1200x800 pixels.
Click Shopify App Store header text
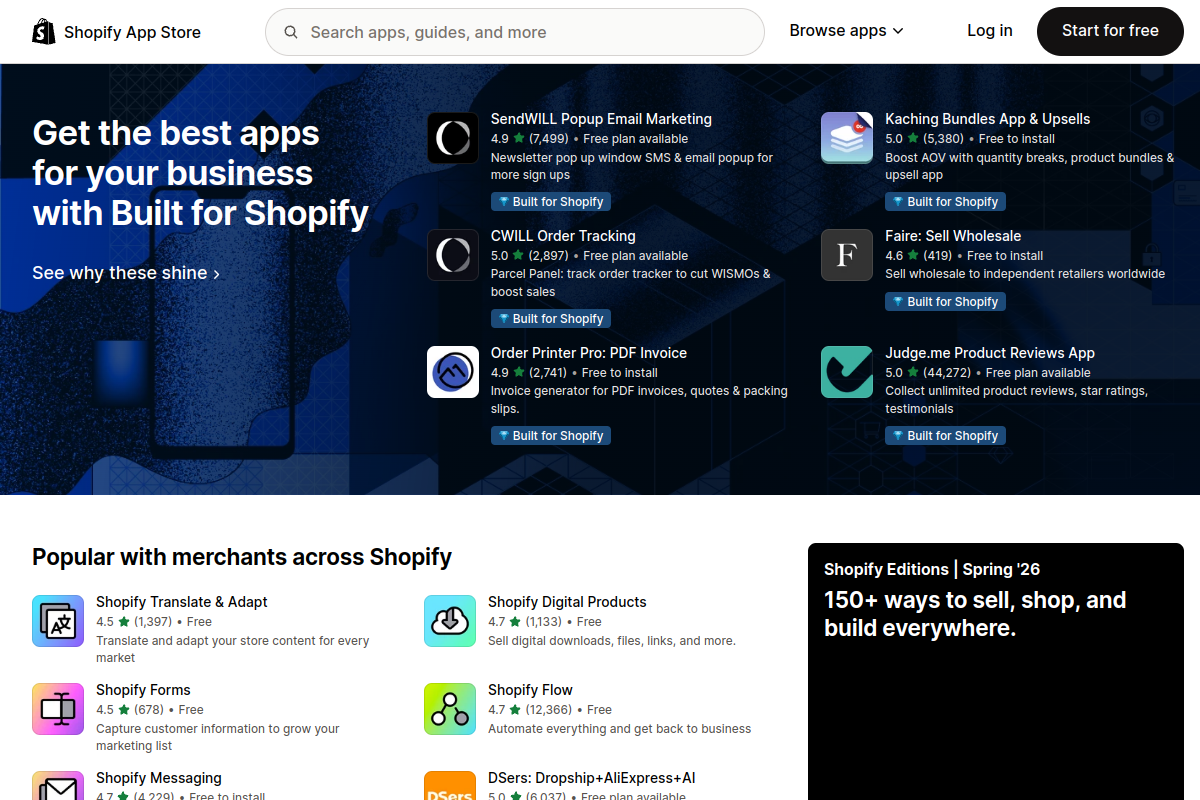pyautogui.click(x=132, y=32)
